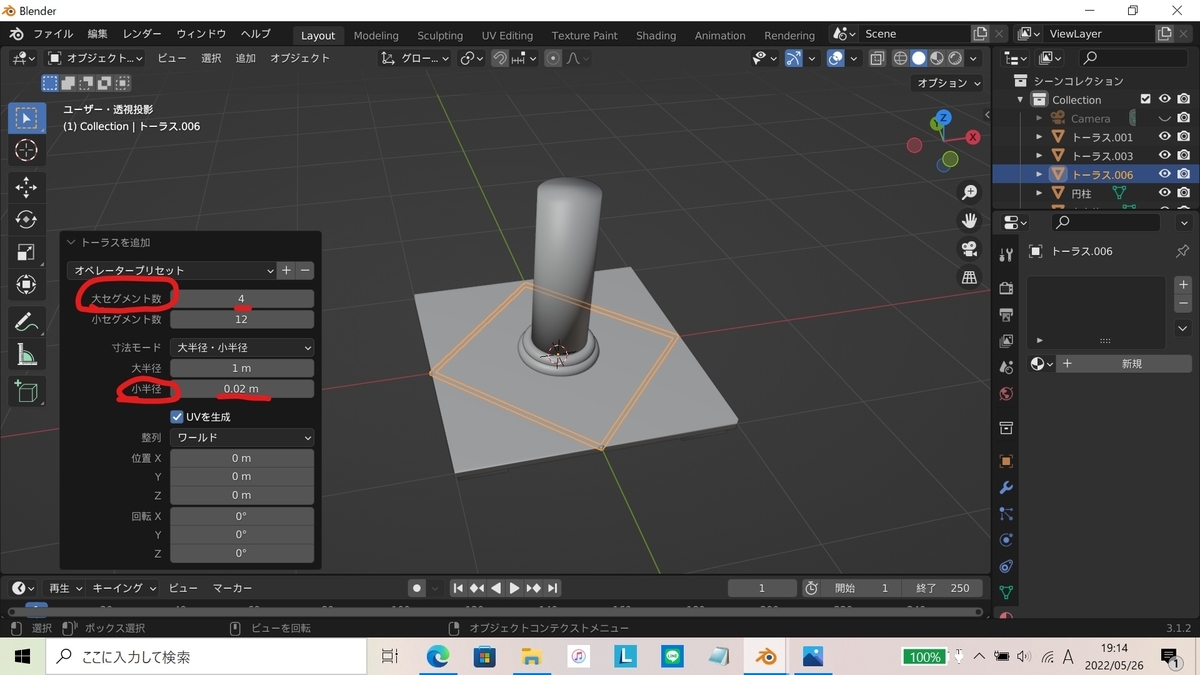Open the Tool properties tab
The image size is (1200, 675).
pos(1006,255)
